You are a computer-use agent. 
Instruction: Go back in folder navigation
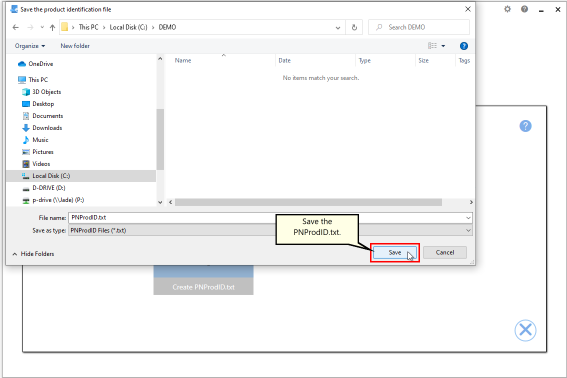click(16, 27)
